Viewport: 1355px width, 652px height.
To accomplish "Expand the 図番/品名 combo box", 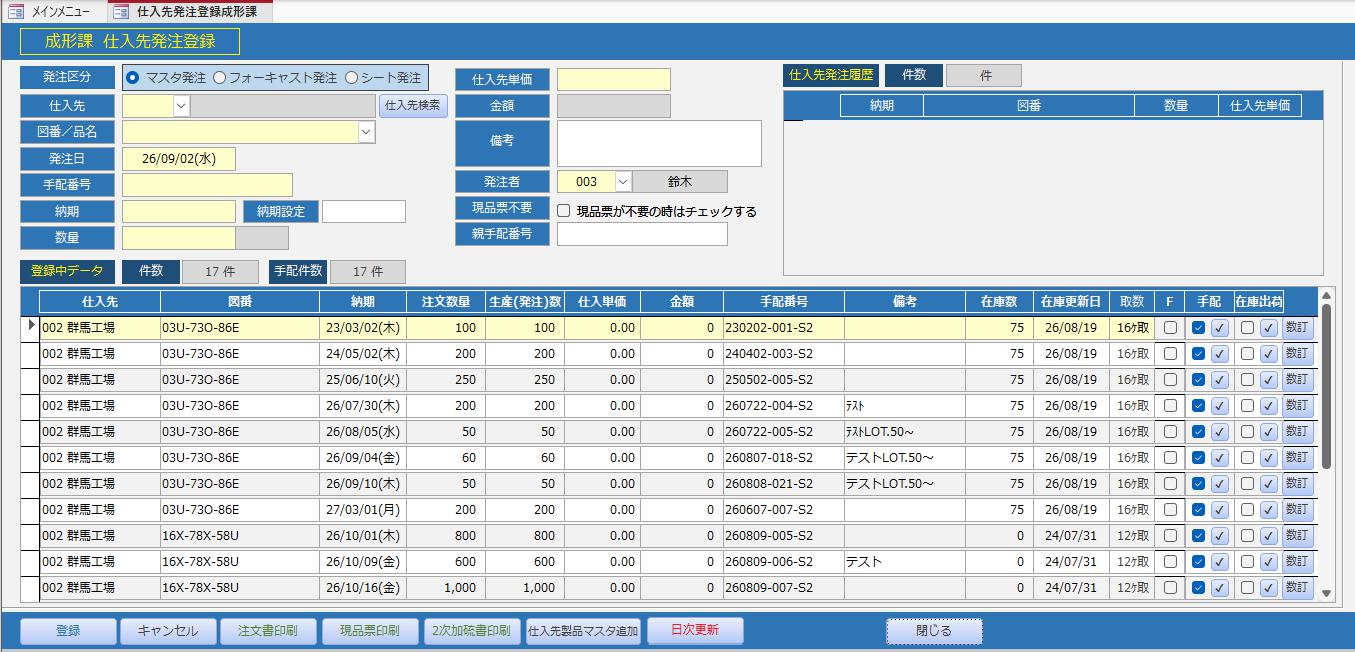I will click(366, 131).
